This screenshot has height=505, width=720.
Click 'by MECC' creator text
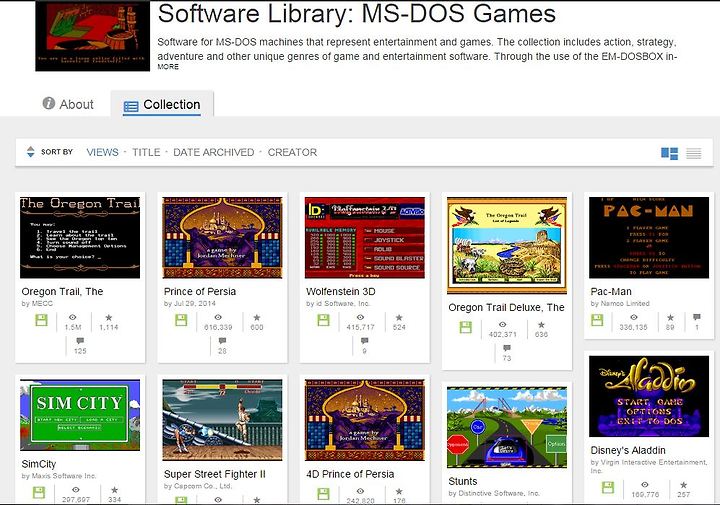[37, 303]
